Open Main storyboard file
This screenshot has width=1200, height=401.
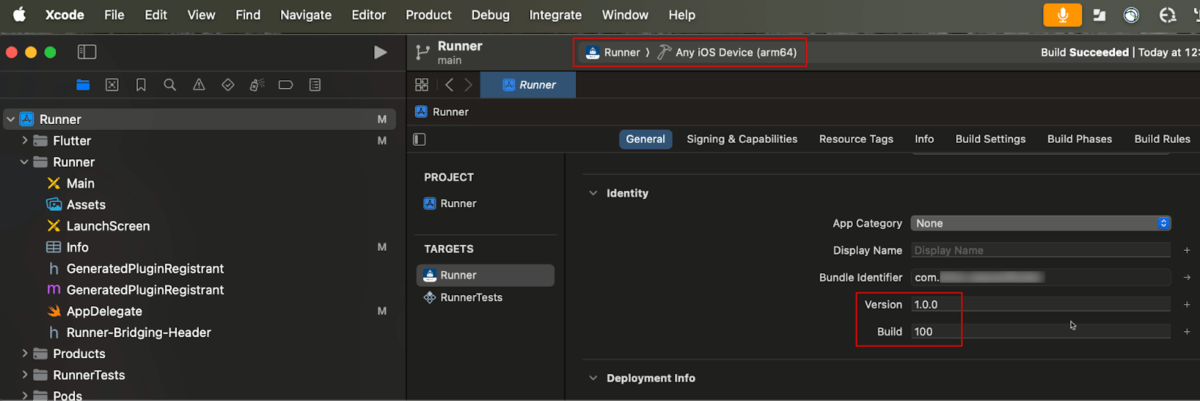click(x=80, y=183)
